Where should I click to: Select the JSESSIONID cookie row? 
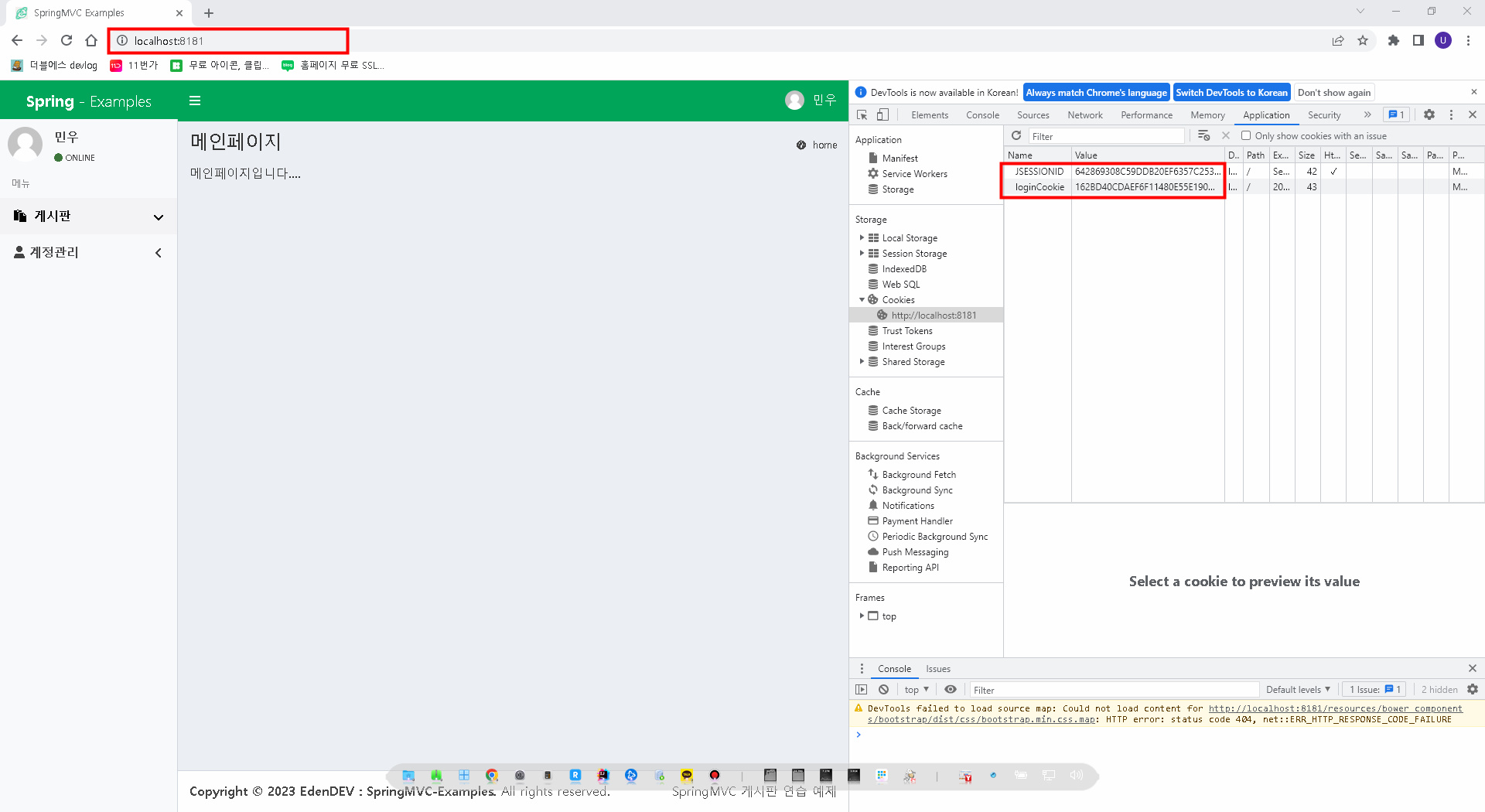pyautogui.click(x=1244, y=171)
